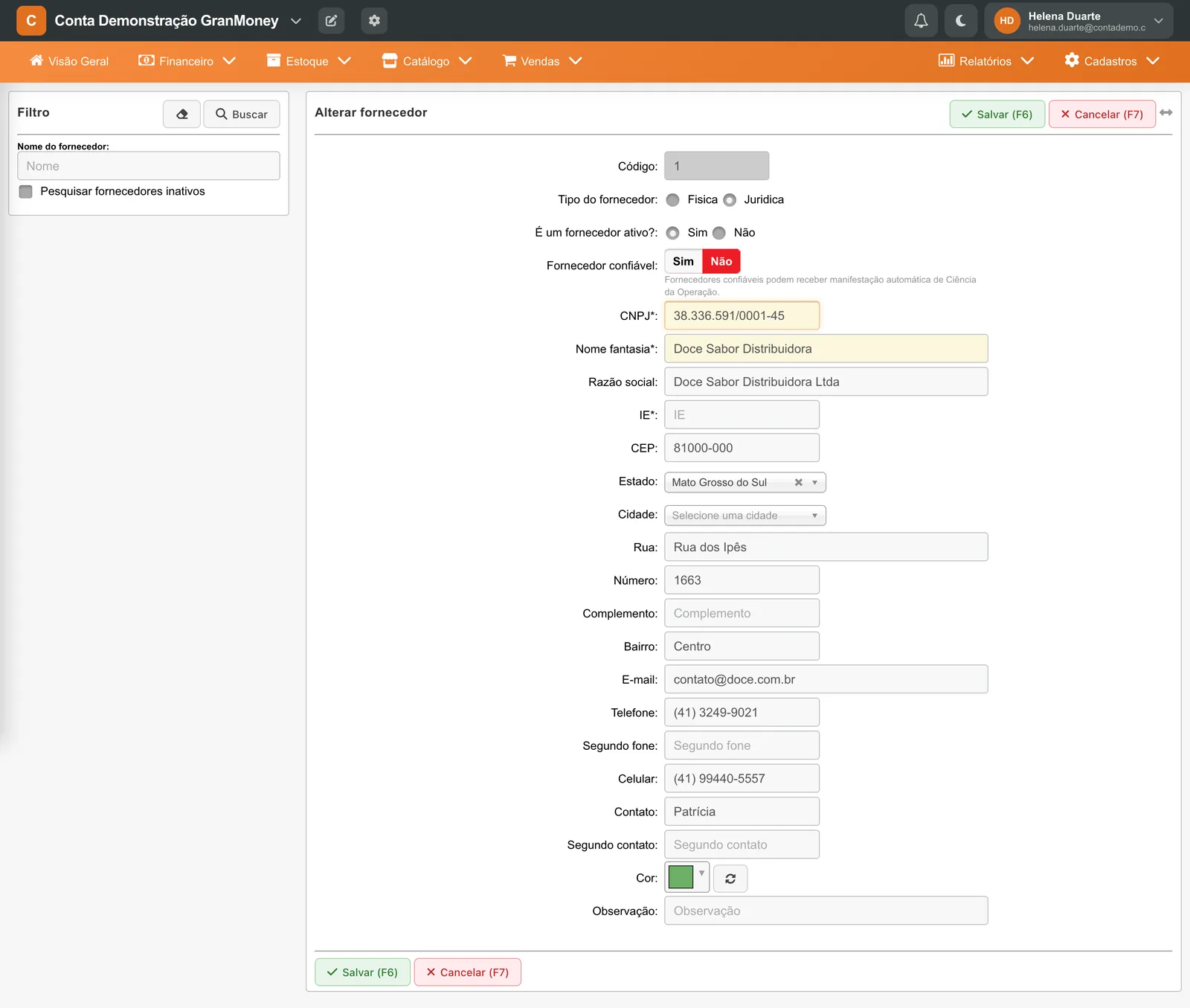Image resolution: width=1190 pixels, height=1008 pixels.
Task: Clear Mato Grosso do Sul selection X
Action: click(798, 482)
